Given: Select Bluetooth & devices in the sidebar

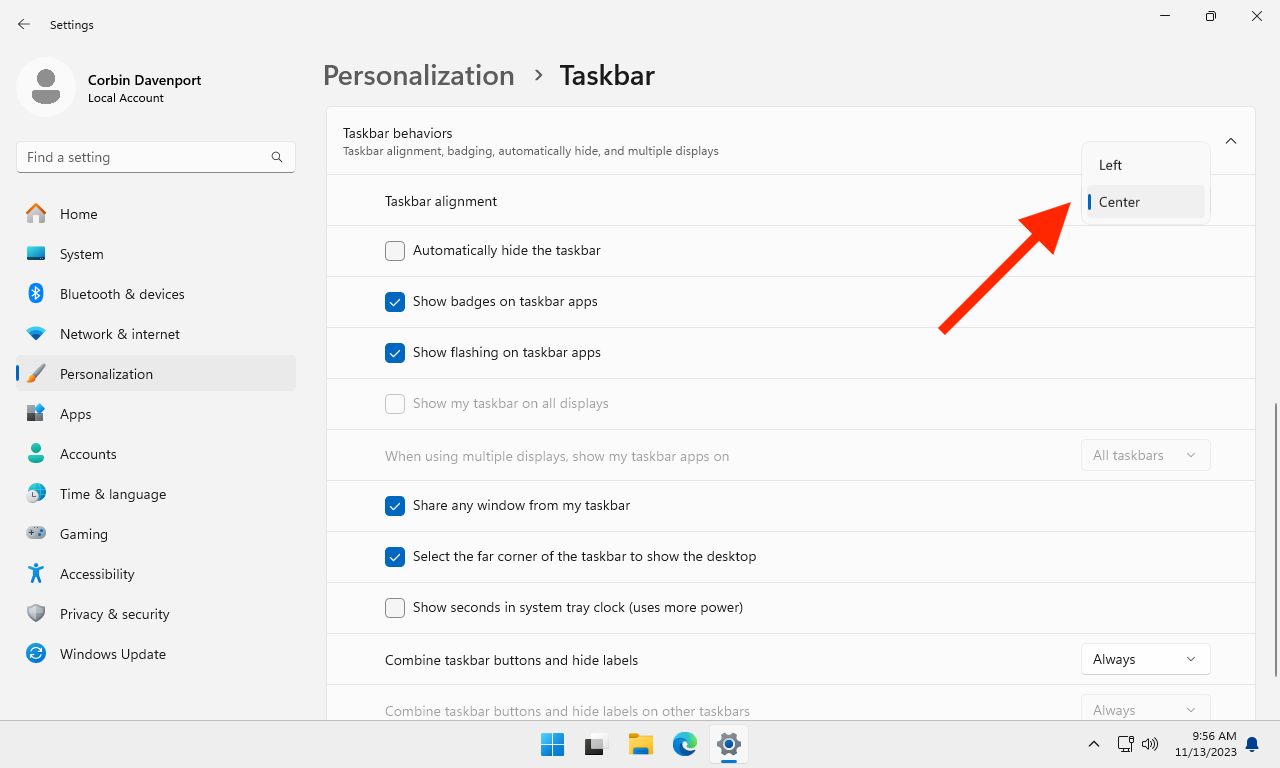Looking at the screenshot, I should tap(122, 293).
